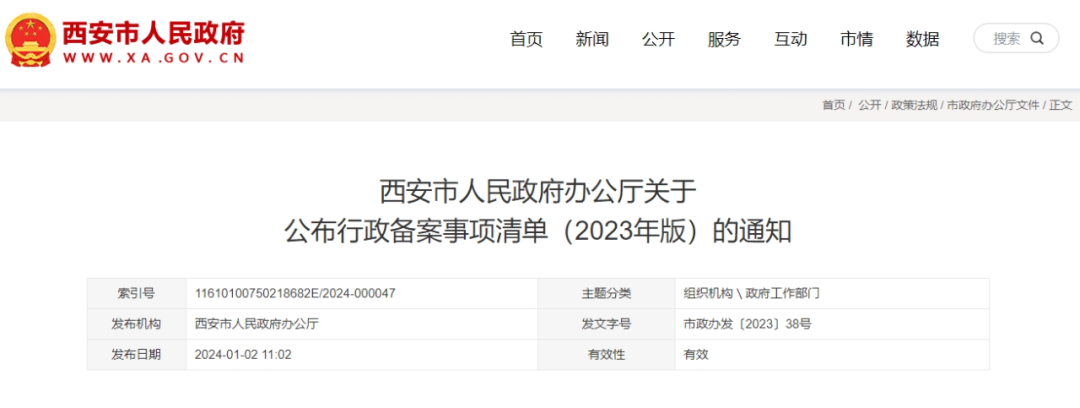Click the 有效性 label cell

click(606, 355)
